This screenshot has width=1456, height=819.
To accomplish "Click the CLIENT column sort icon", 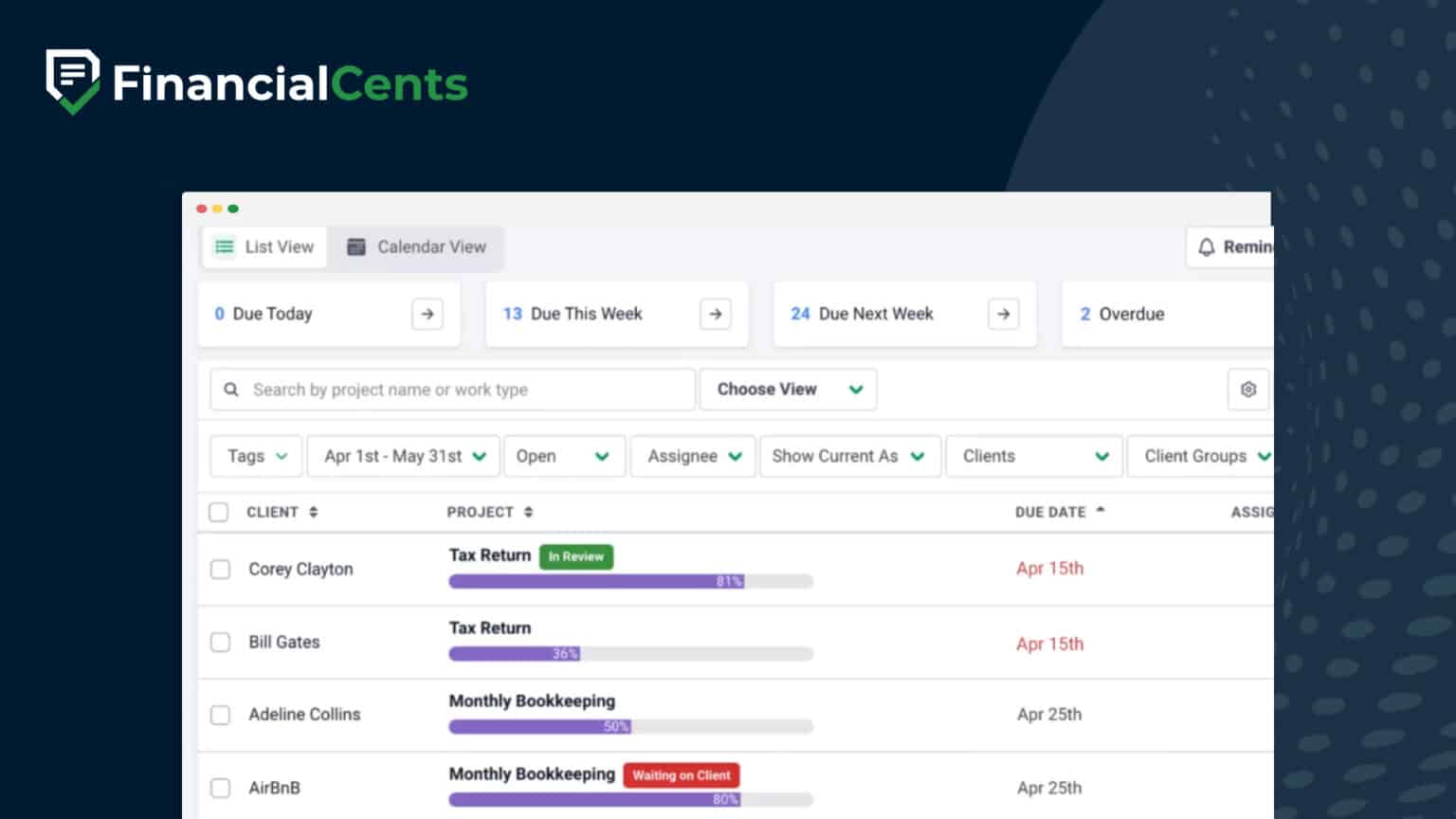I will pyautogui.click(x=313, y=511).
